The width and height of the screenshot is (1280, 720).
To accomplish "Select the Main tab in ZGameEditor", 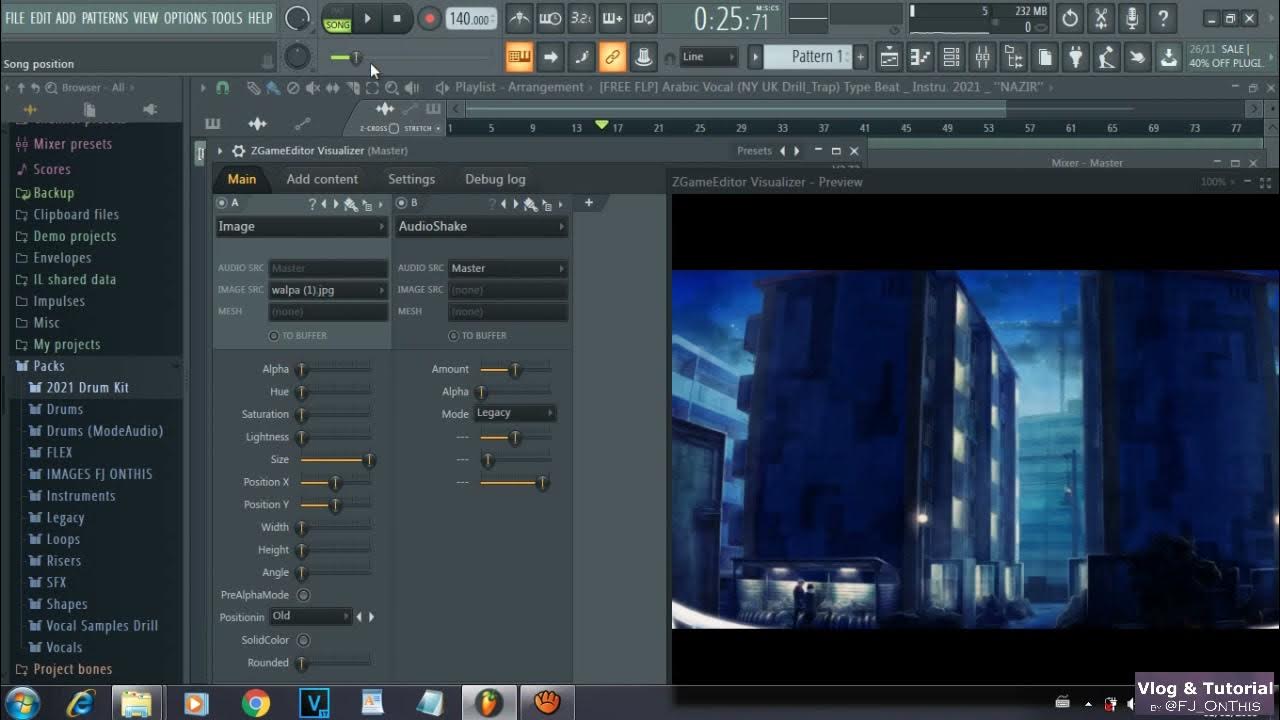I will (x=242, y=179).
